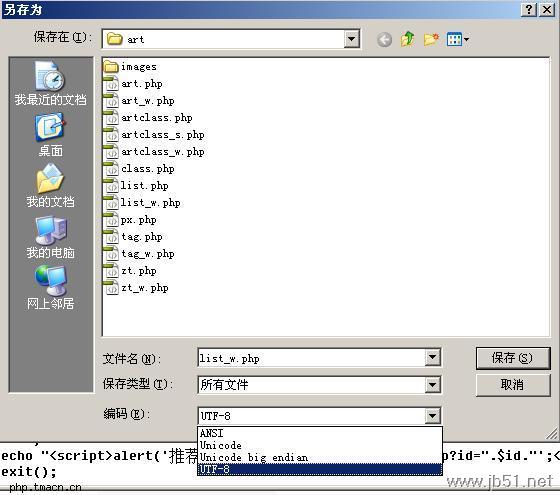Select class.php file icon
This screenshot has height=495, width=560.
tap(111, 169)
